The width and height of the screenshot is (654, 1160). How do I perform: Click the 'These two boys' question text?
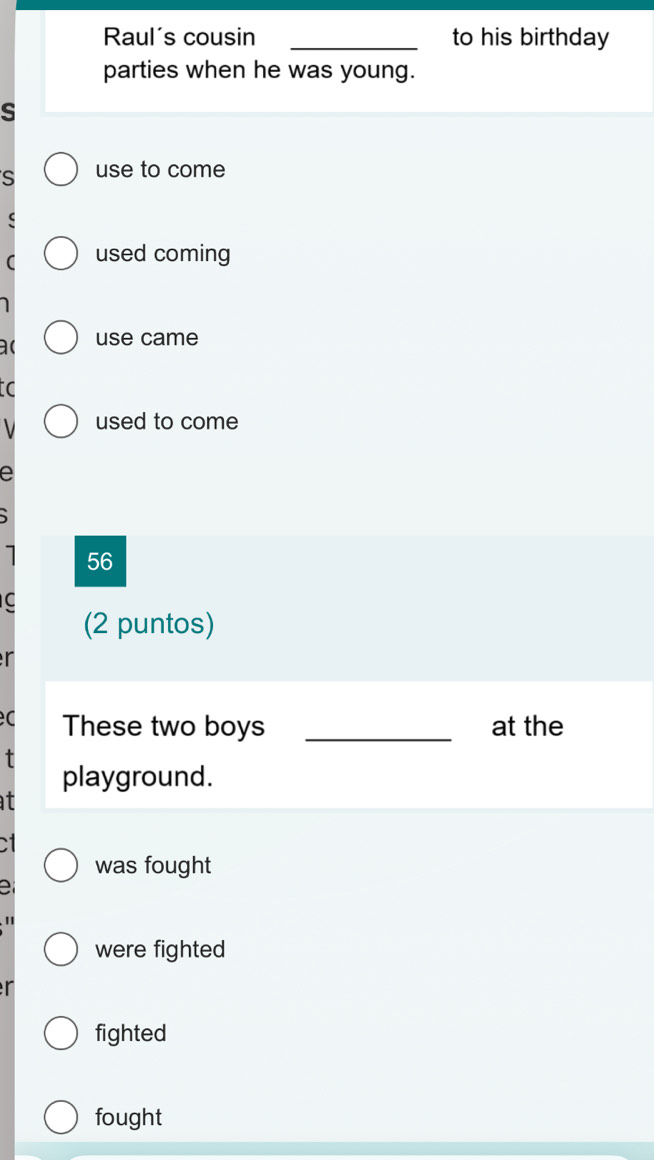coord(164,726)
